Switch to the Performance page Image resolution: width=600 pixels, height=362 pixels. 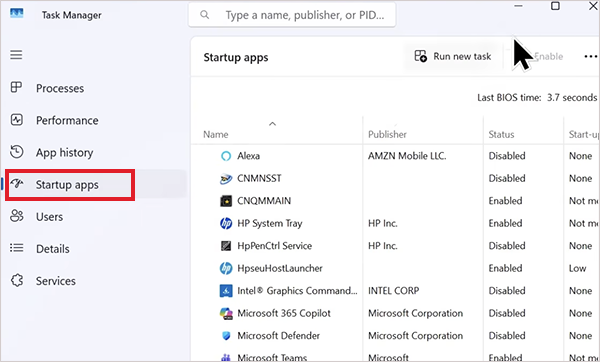(x=67, y=121)
